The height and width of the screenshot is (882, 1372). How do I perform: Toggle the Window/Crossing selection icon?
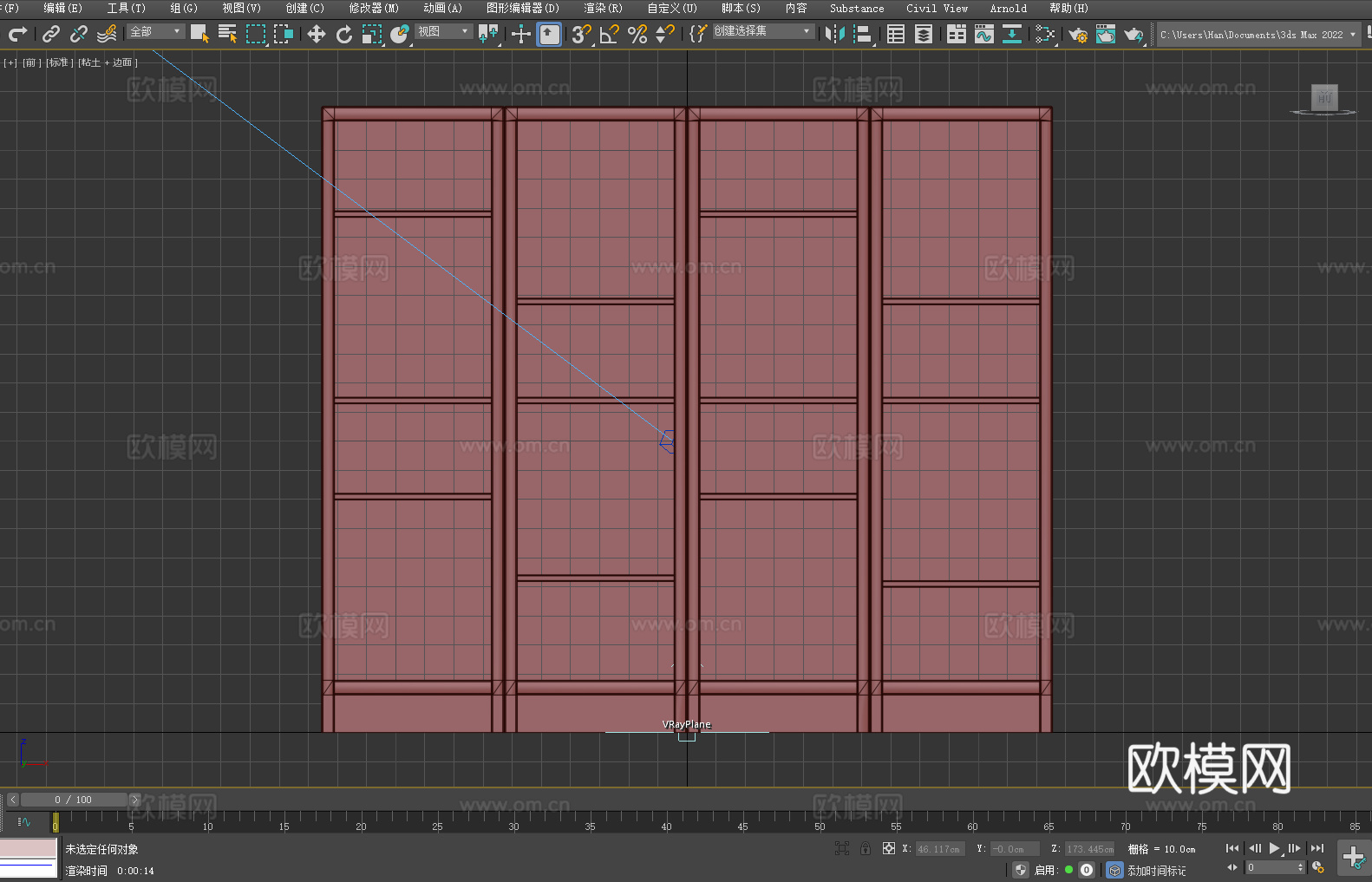pos(284,34)
